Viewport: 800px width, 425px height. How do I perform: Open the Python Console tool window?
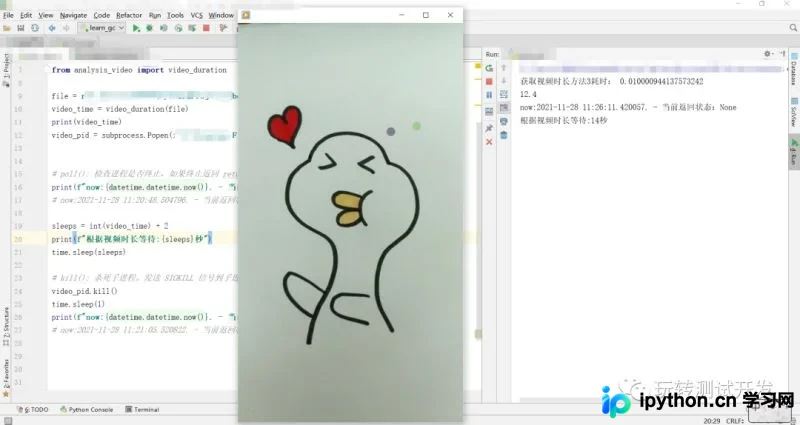coord(86,409)
